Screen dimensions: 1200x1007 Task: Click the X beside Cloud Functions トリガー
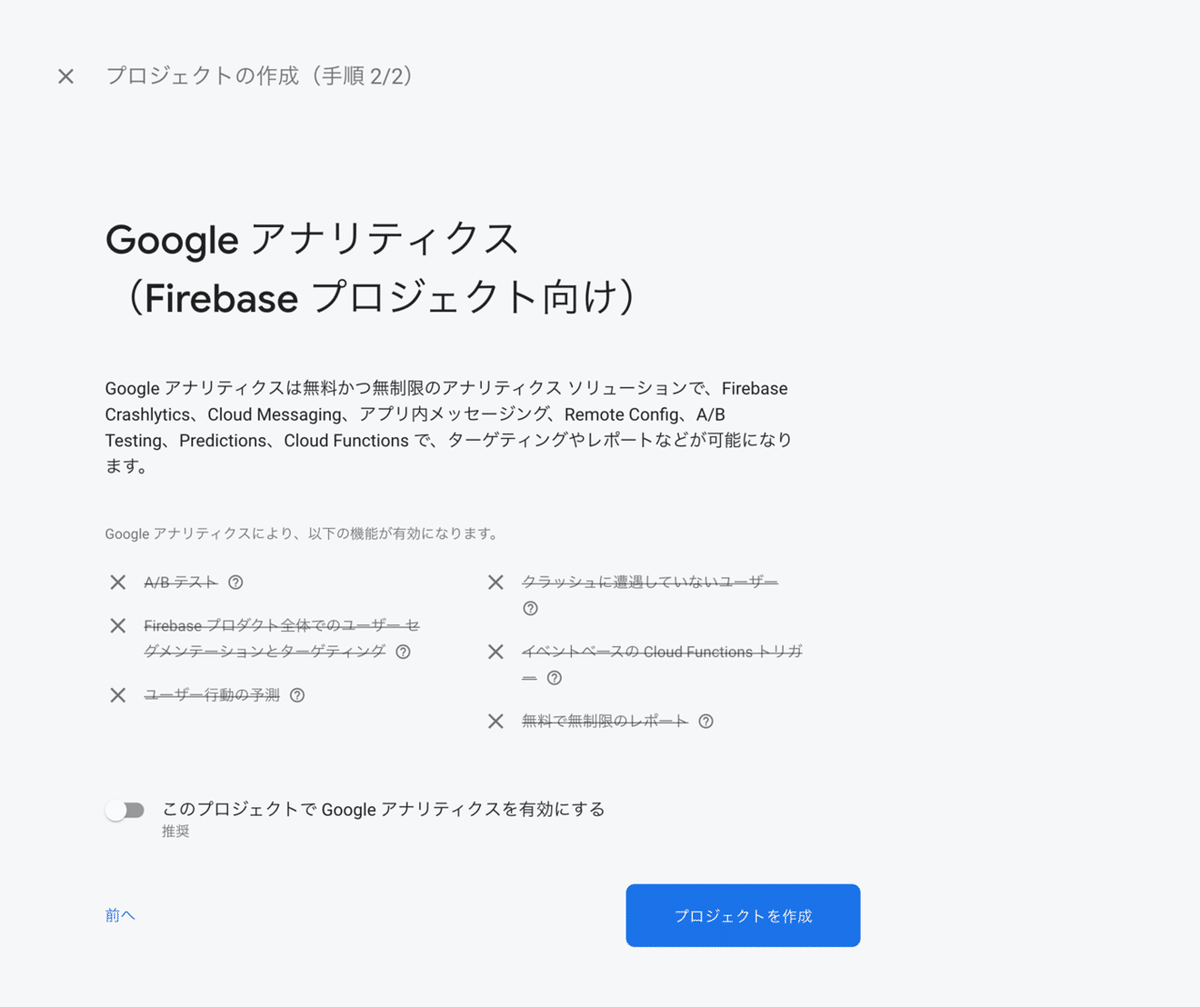click(x=495, y=651)
